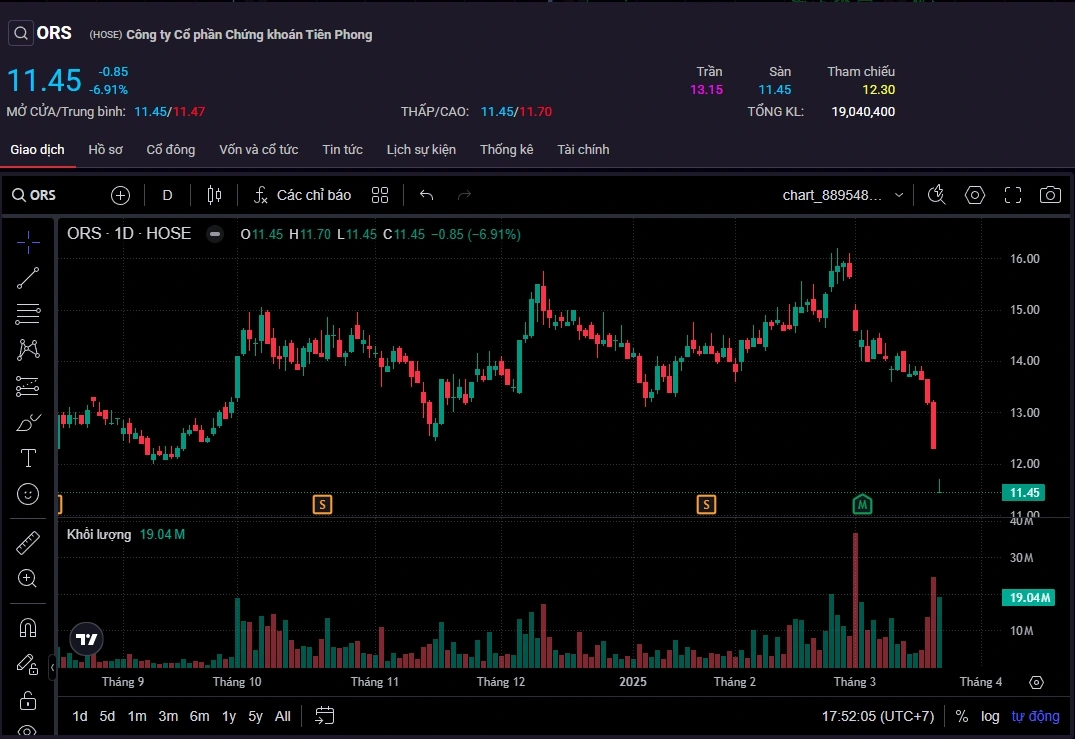
Task: Open the quick search lightning icon
Action: pyautogui.click(x=937, y=195)
